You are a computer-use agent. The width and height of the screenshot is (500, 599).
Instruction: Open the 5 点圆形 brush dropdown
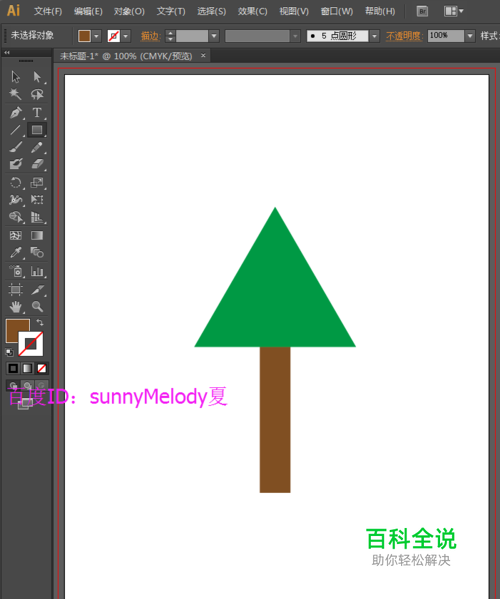click(x=374, y=36)
